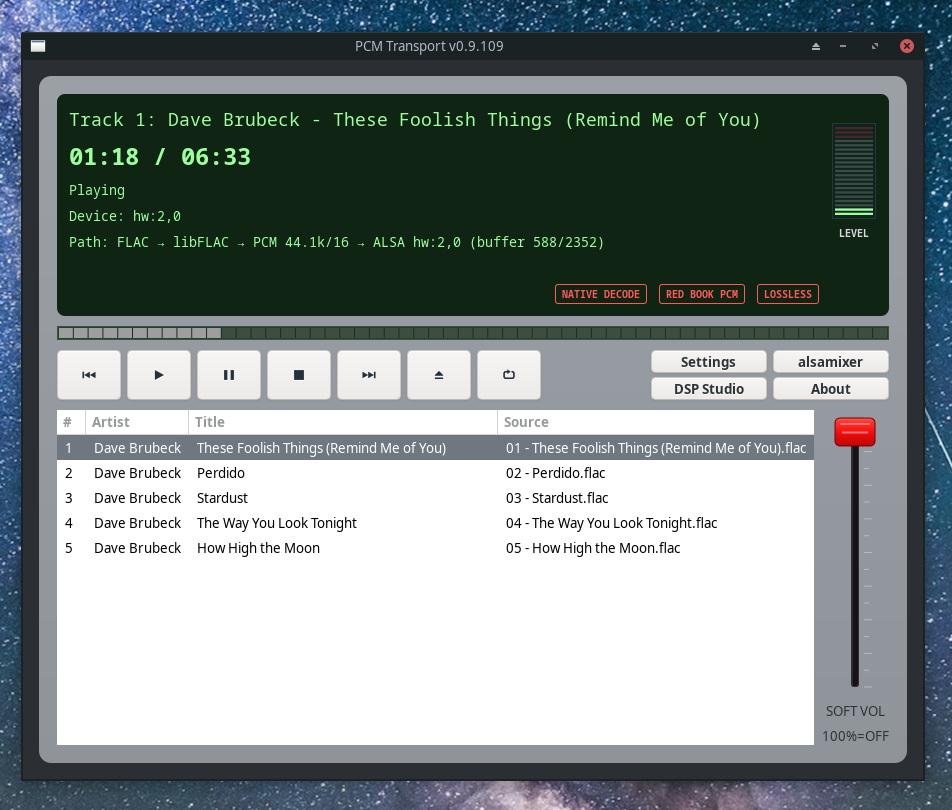952x810 pixels.
Task: Click Dave Brubeck artist in row 3
Action: (x=137, y=498)
